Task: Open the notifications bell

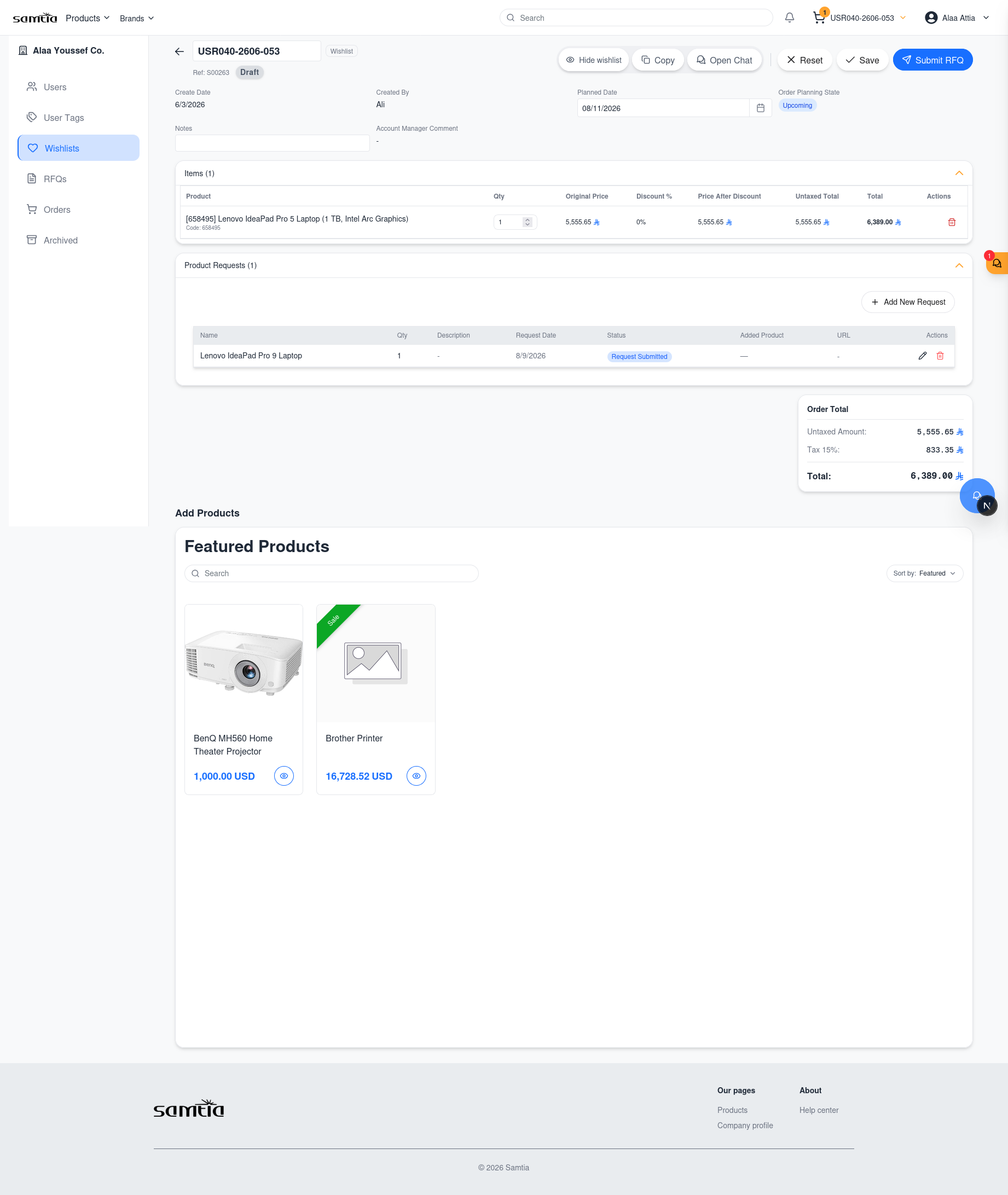Action: [789, 18]
